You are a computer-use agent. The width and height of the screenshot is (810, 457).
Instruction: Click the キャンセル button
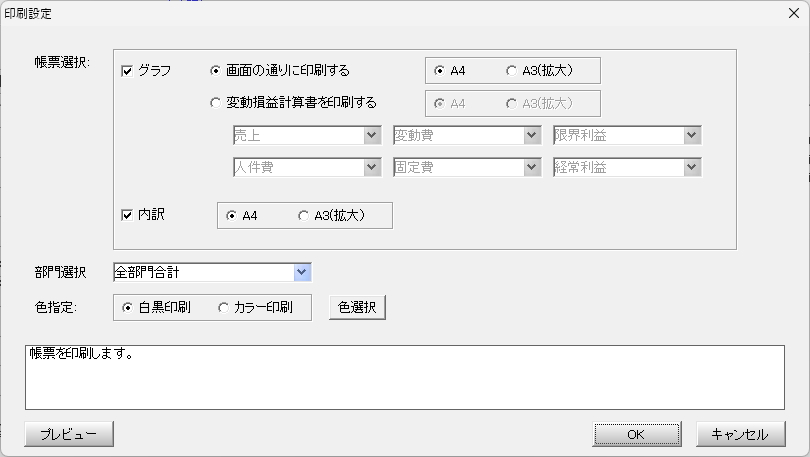coord(740,434)
